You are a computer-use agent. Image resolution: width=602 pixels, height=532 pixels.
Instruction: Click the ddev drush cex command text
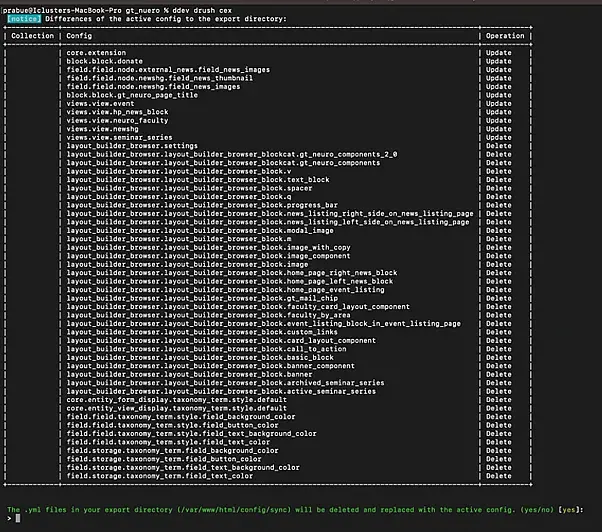tap(202, 10)
